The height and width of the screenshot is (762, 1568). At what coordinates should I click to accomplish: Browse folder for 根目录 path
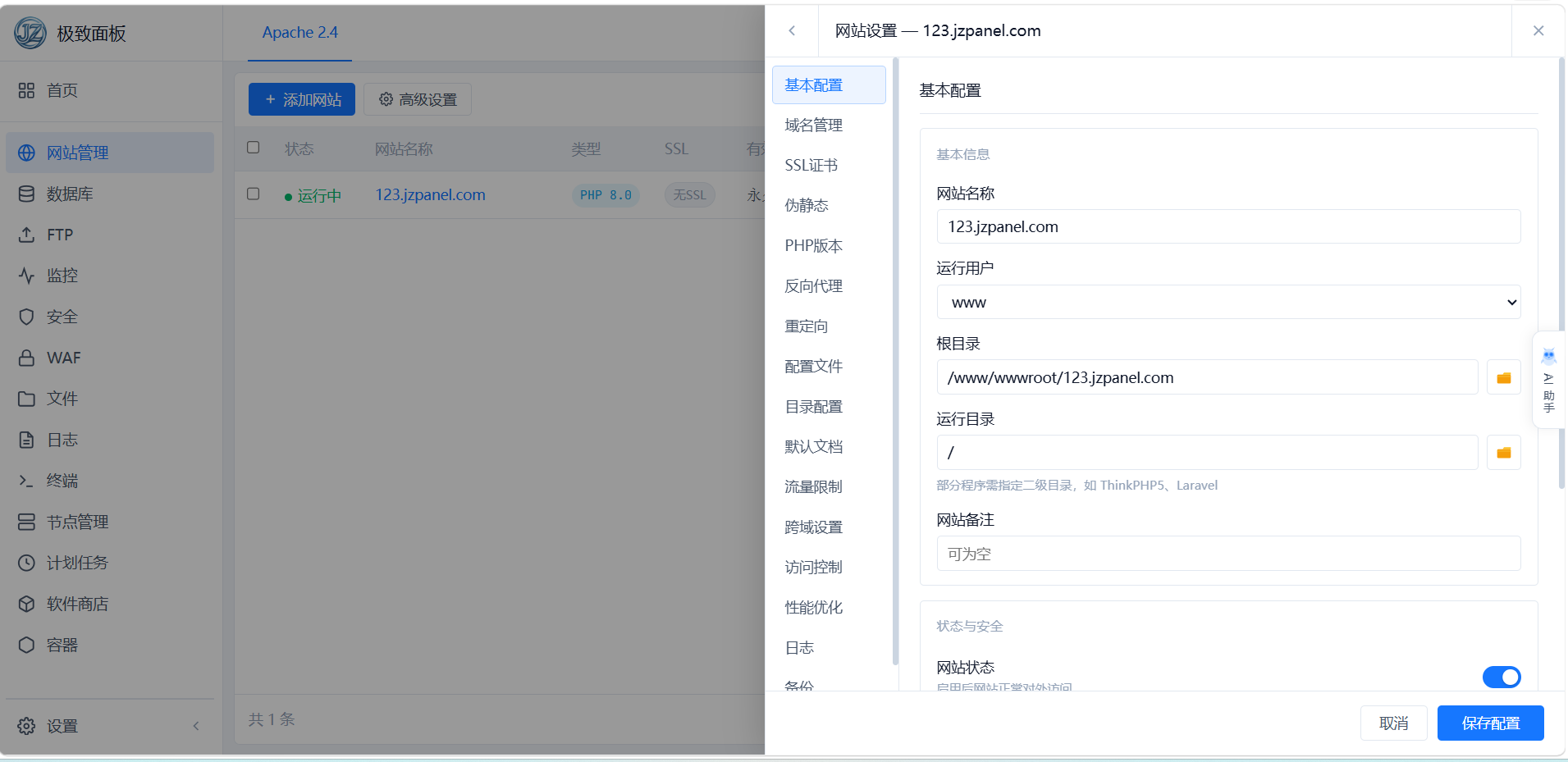pyautogui.click(x=1504, y=377)
